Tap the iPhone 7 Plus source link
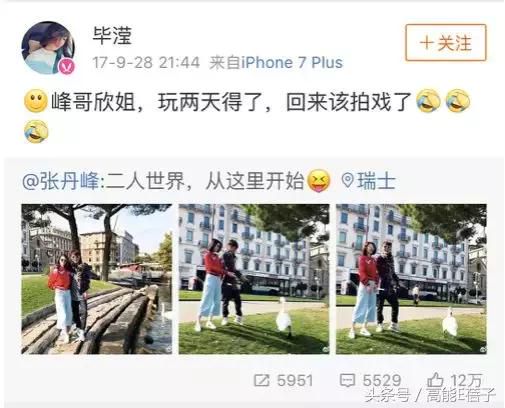This screenshot has width=505, height=408. point(292,63)
